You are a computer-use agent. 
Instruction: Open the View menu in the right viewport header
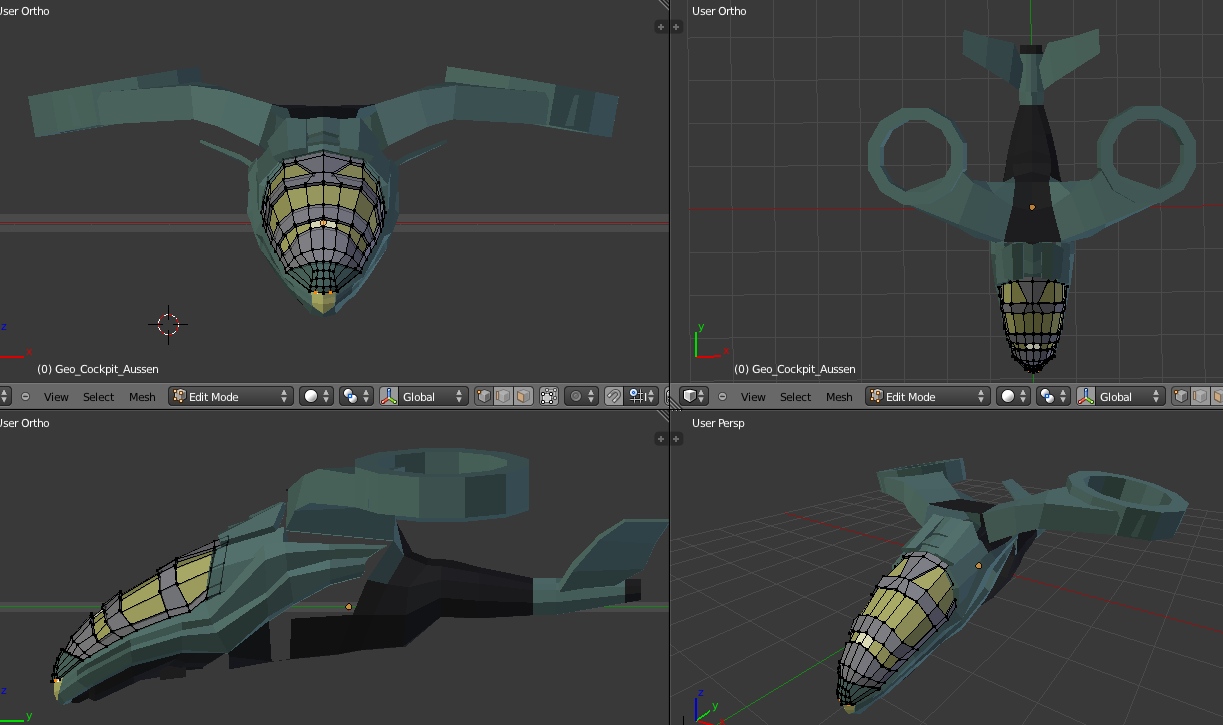pos(753,397)
